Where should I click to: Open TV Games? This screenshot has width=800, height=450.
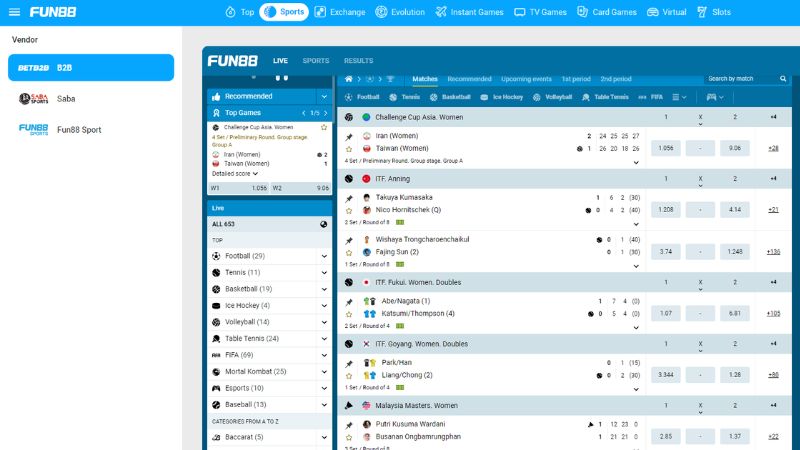(540, 12)
